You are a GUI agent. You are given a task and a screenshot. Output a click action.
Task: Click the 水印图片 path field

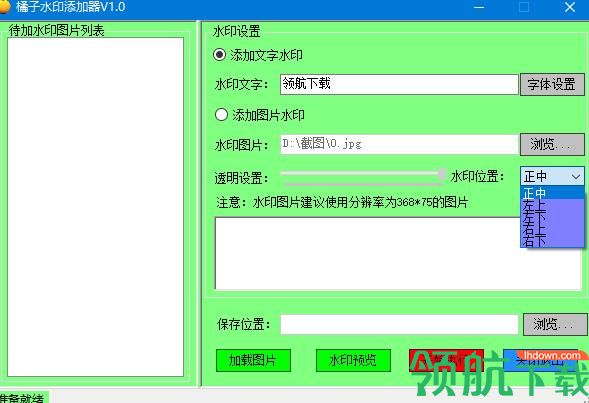399,144
